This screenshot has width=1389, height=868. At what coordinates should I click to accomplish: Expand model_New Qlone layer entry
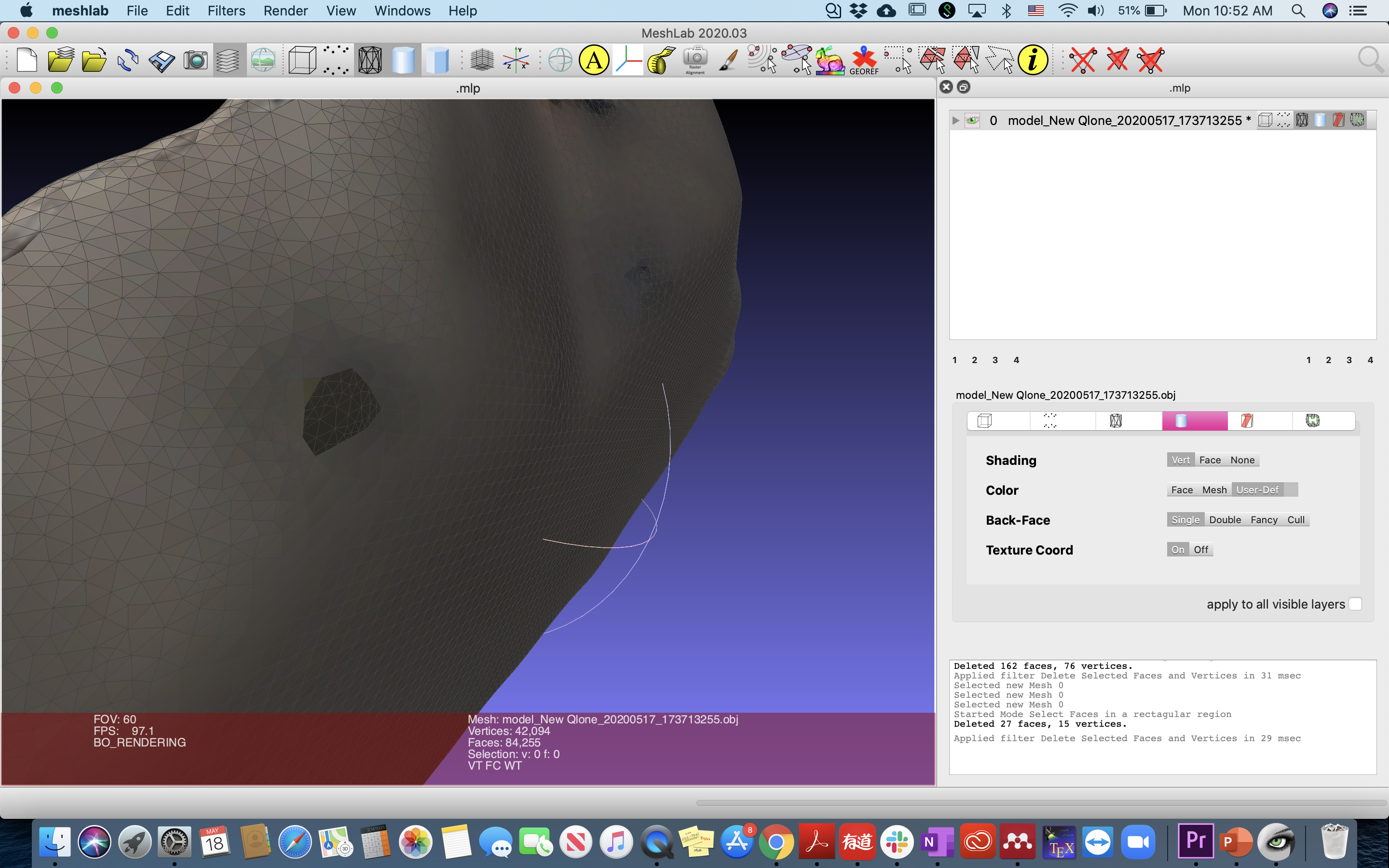(x=956, y=119)
